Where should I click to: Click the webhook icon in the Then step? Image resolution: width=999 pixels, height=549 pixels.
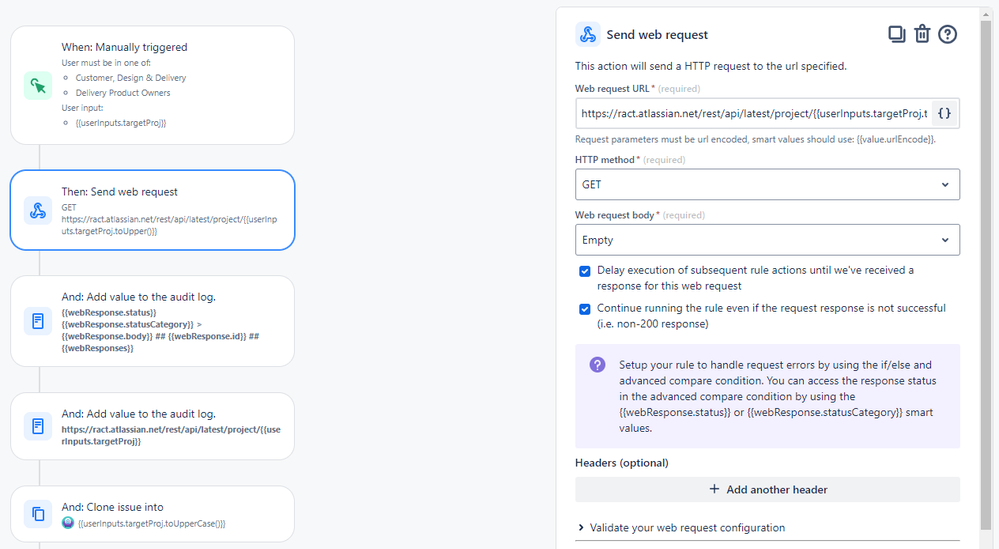click(x=38, y=211)
